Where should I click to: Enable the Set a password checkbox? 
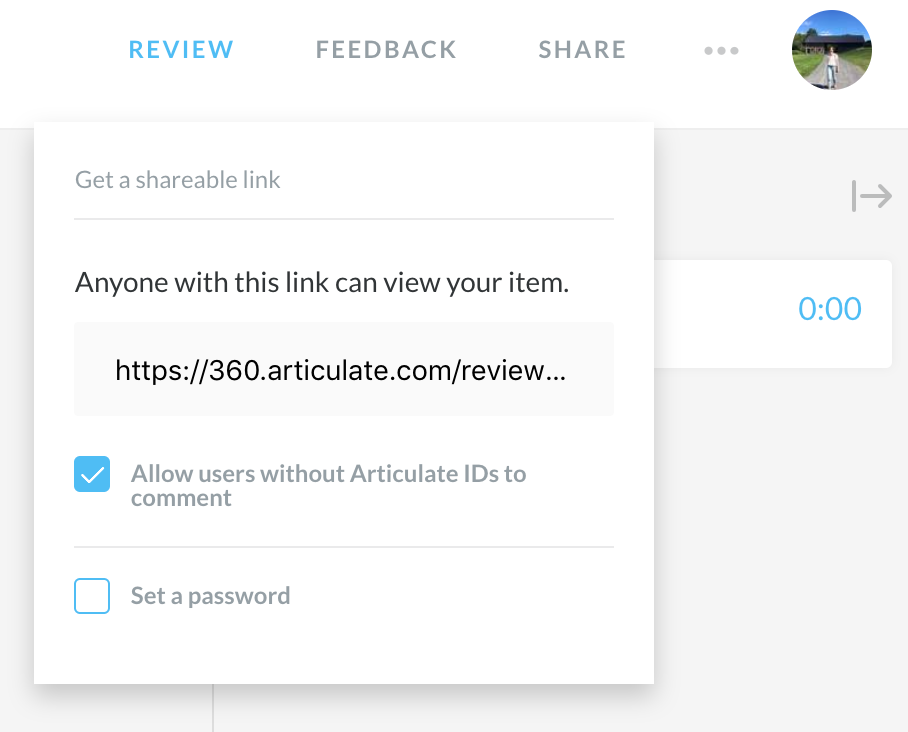92,596
